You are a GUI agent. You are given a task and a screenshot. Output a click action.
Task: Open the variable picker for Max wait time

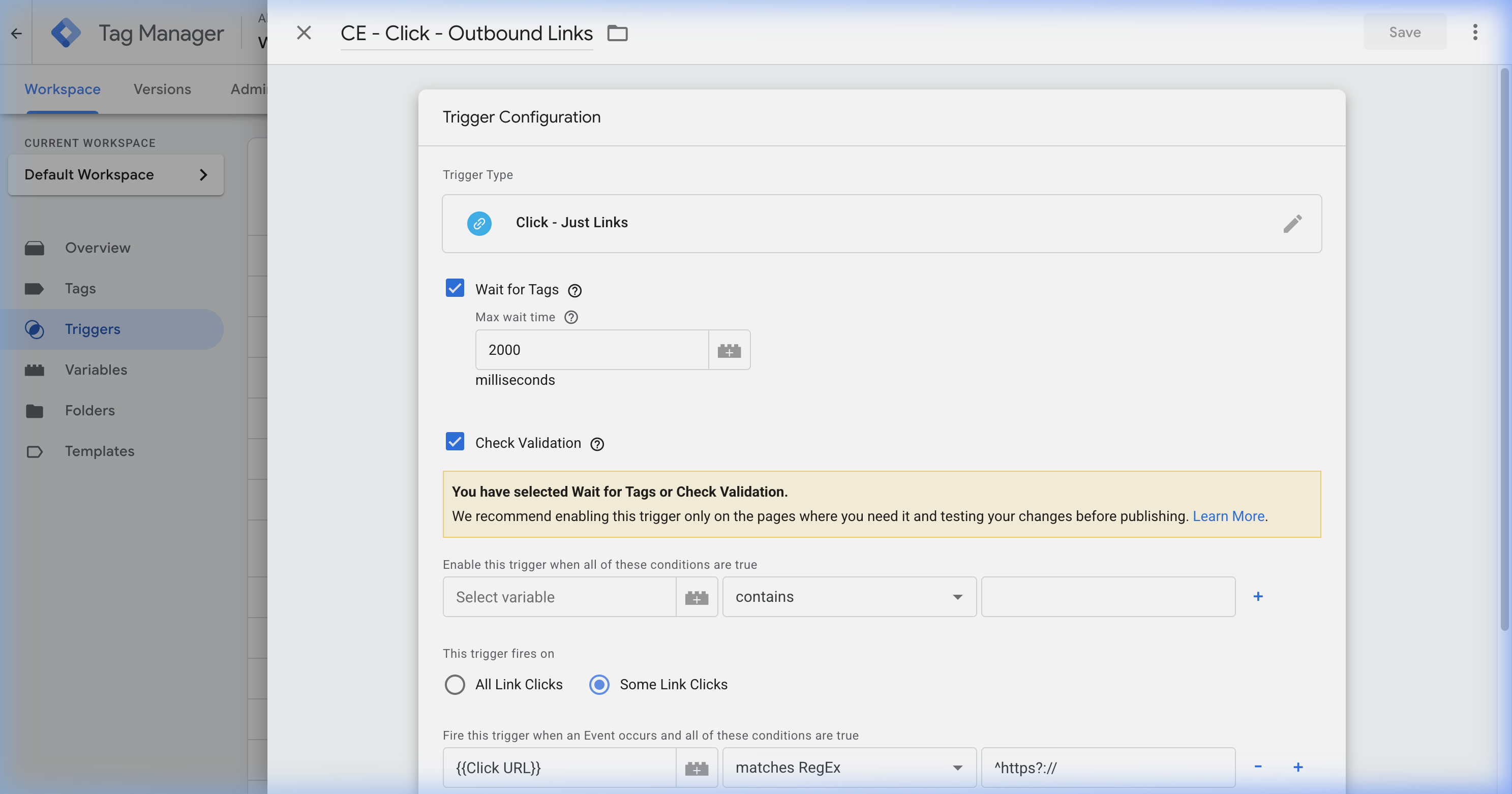tap(730, 350)
